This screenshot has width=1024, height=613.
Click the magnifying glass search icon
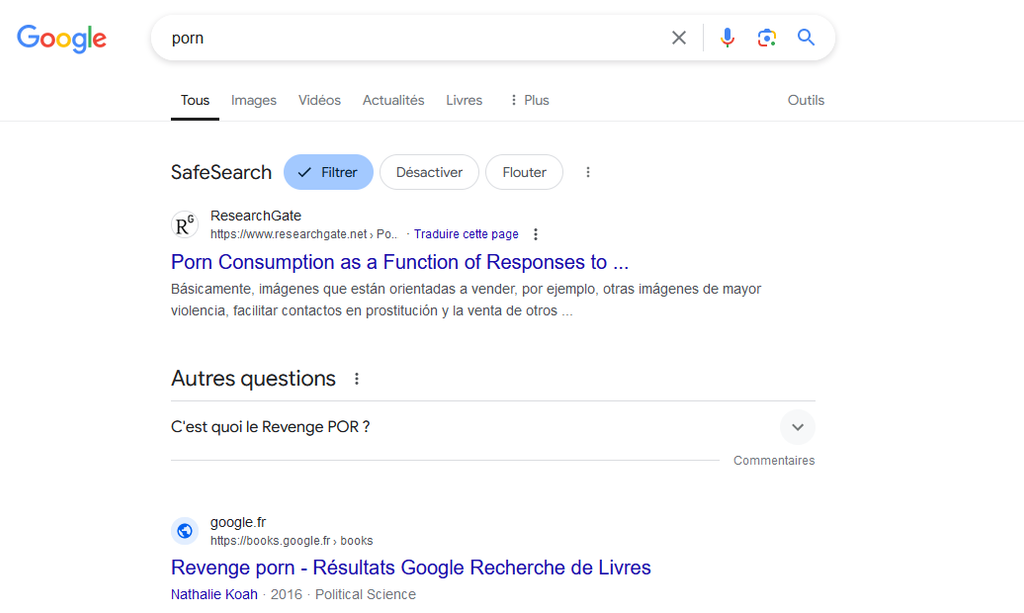[x=806, y=38]
